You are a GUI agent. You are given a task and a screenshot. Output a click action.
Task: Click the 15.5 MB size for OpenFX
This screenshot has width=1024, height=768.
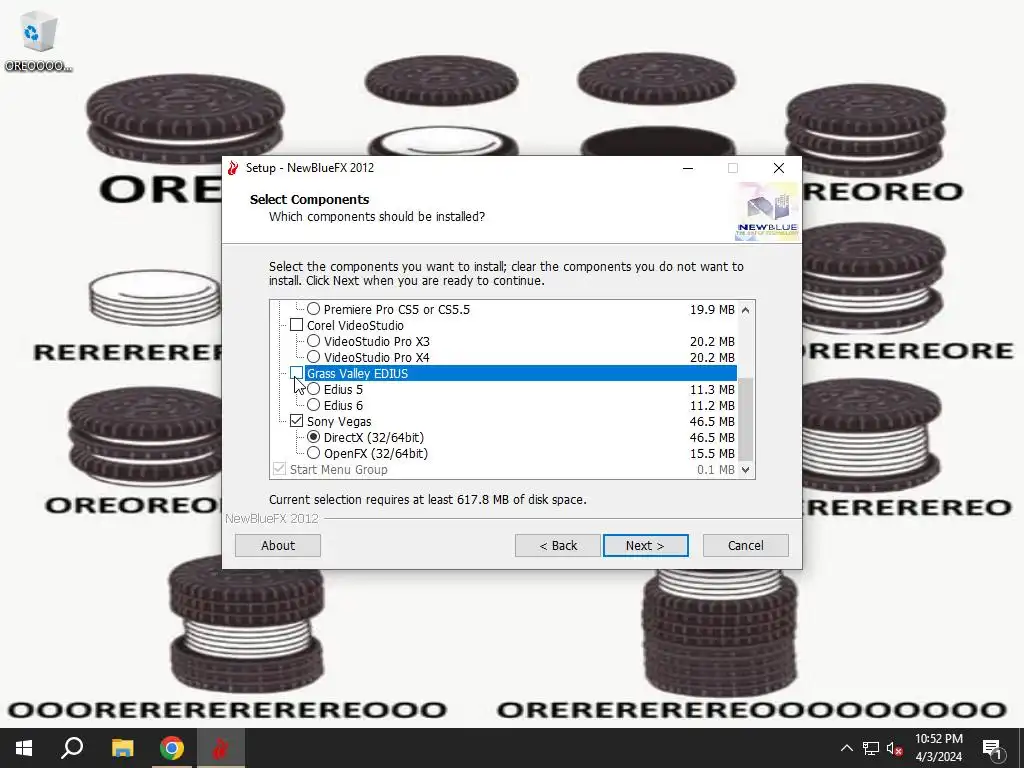712,453
